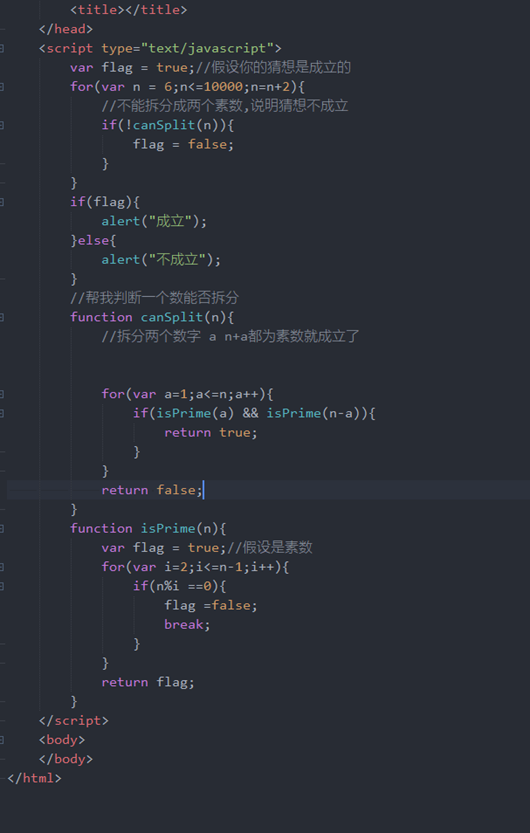This screenshot has width=530, height=833.
Task: Click the 'return true;' line
Action: coord(211,432)
